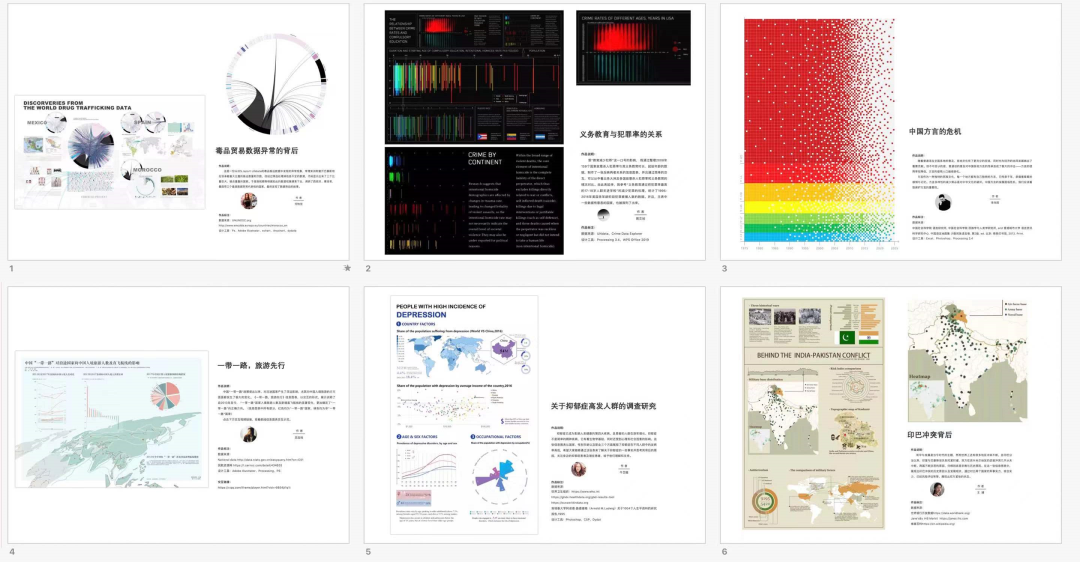Select the Discoveries from World Drug Trafficking poster
The image size is (1080, 562).
110,152
